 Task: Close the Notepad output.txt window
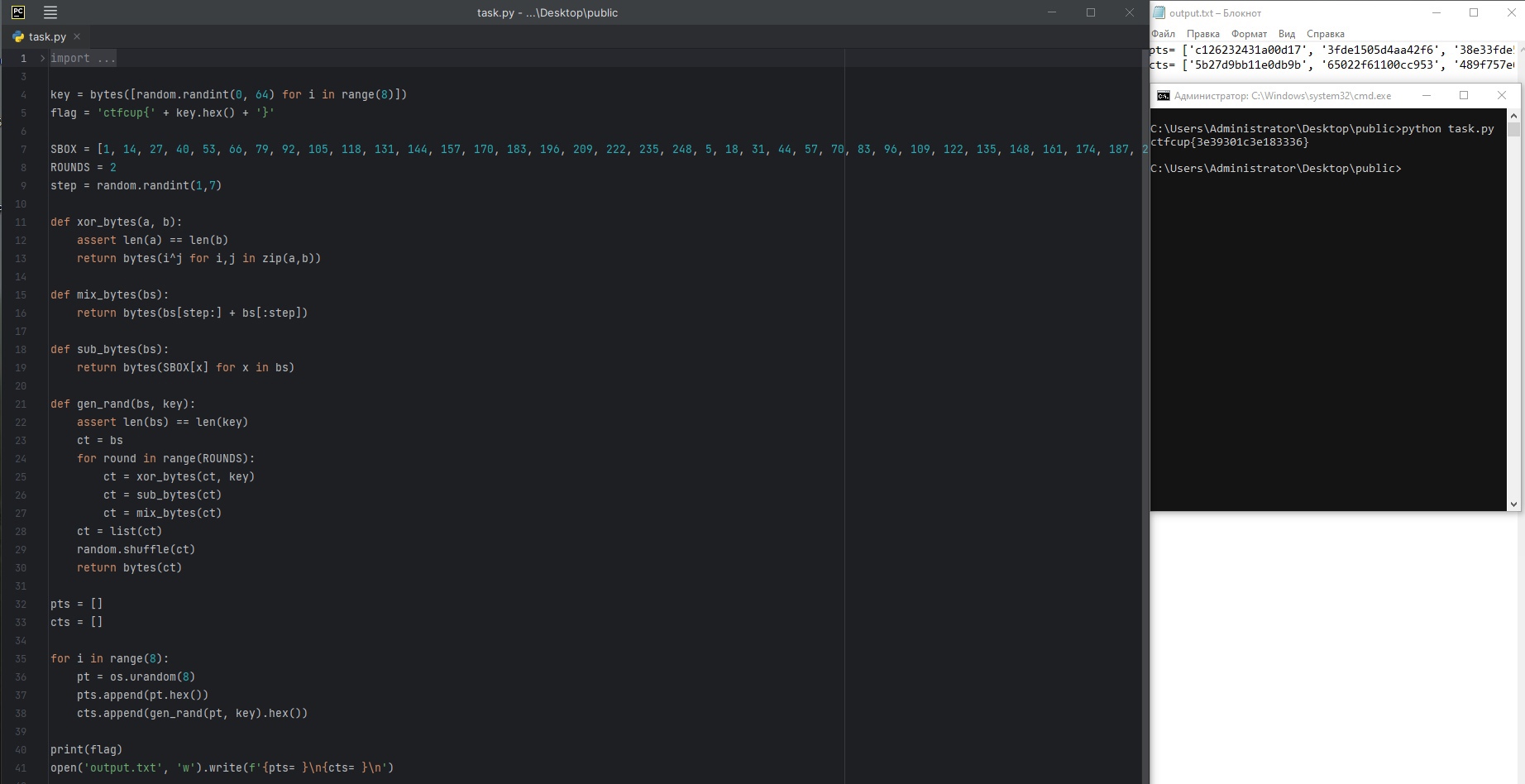[1511, 12]
